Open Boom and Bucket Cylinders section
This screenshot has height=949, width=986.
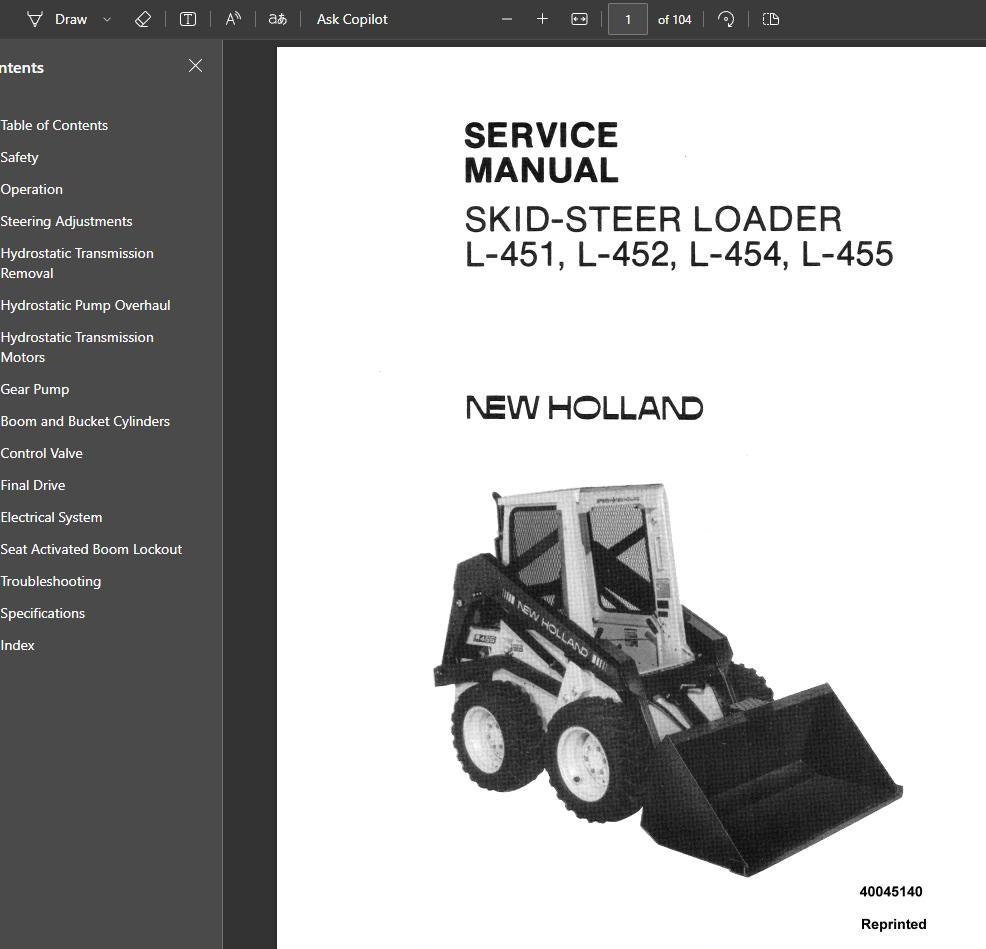click(85, 421)
